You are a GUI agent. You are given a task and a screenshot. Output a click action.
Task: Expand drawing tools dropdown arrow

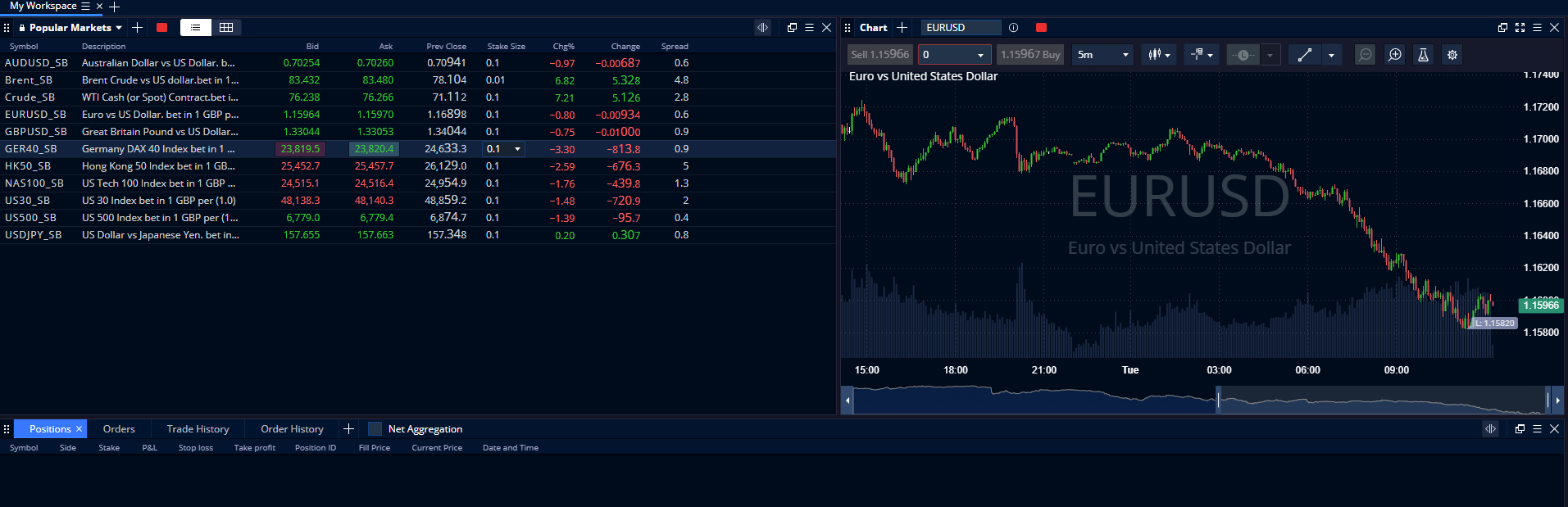point(1331,55)
